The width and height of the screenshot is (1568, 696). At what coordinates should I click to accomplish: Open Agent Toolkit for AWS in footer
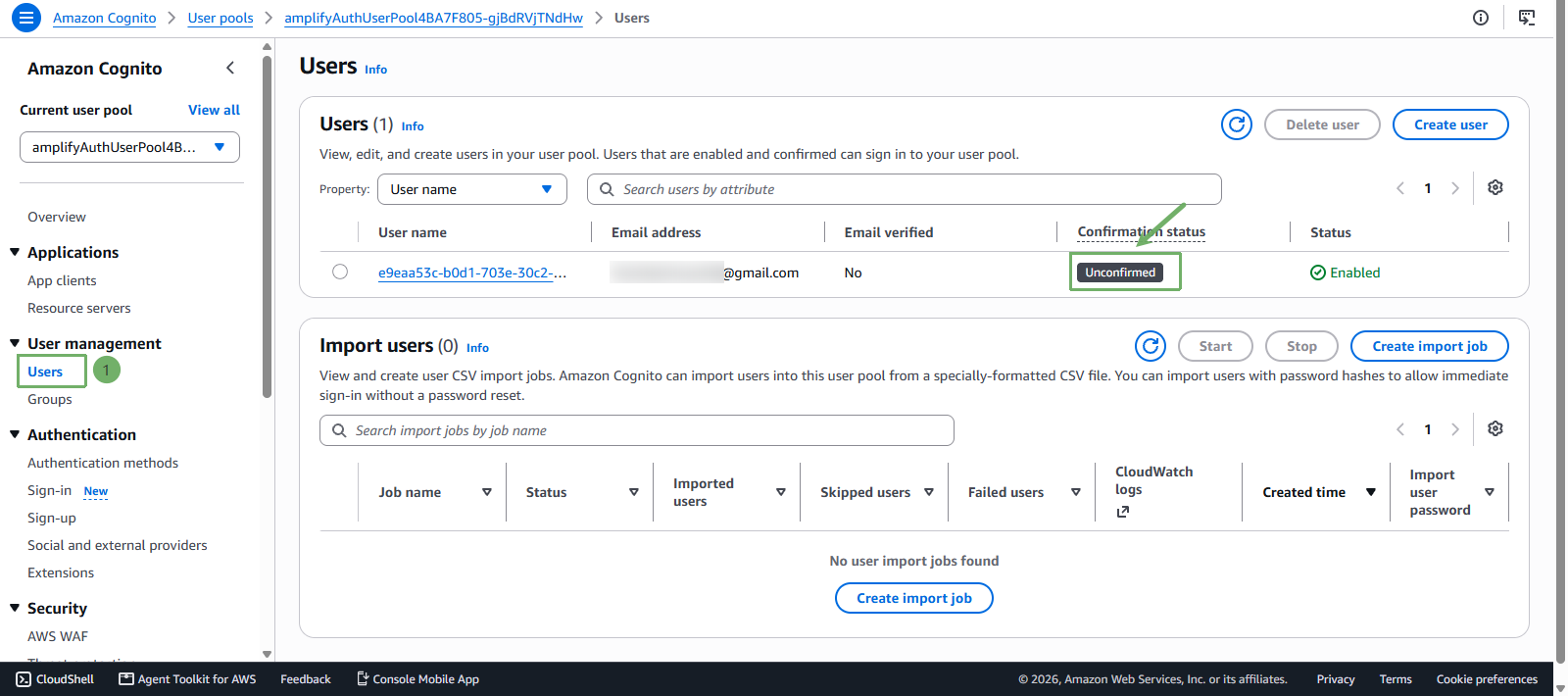click(187, 679)
